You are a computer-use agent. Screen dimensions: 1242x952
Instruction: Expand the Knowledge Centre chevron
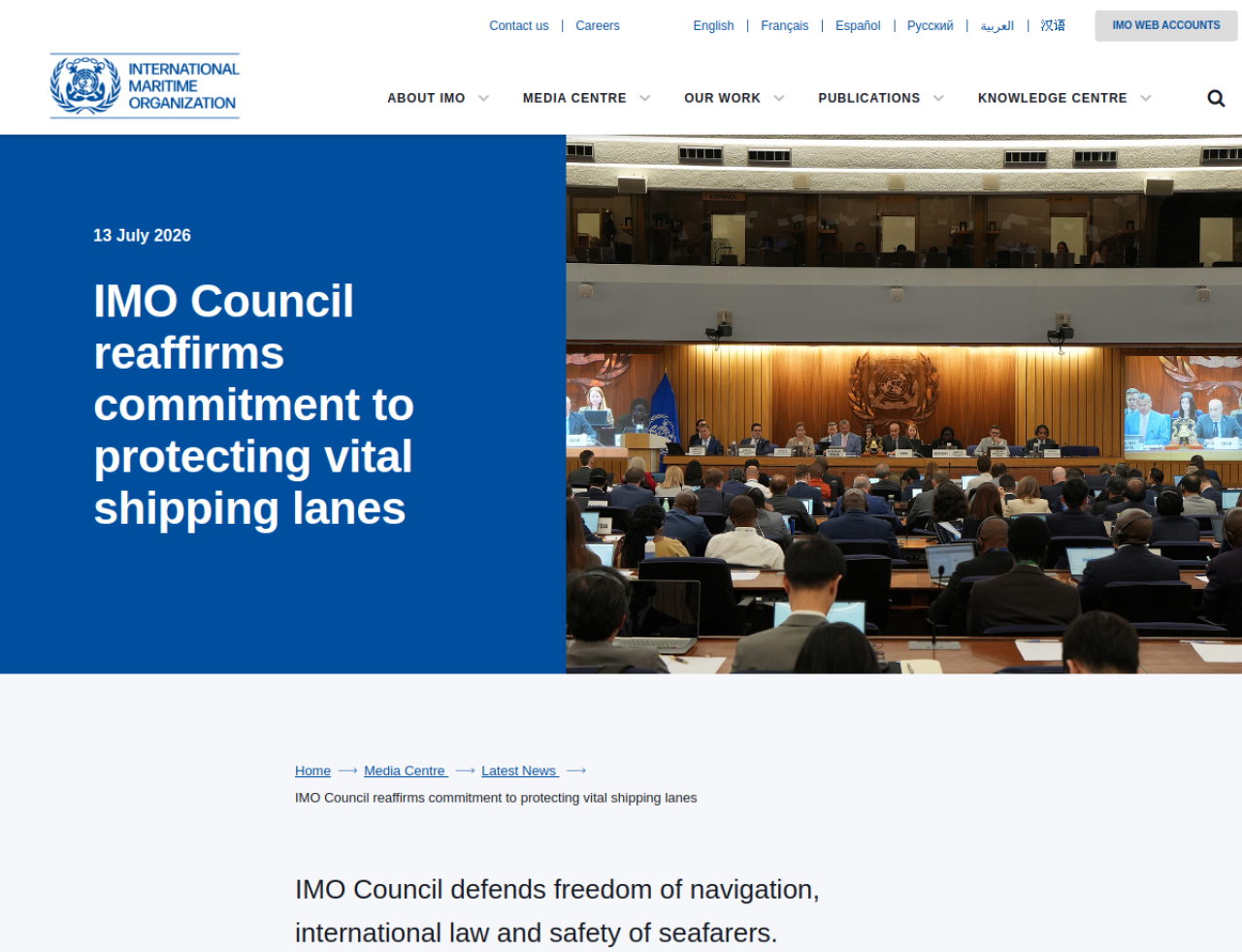tap(1145, 98)
